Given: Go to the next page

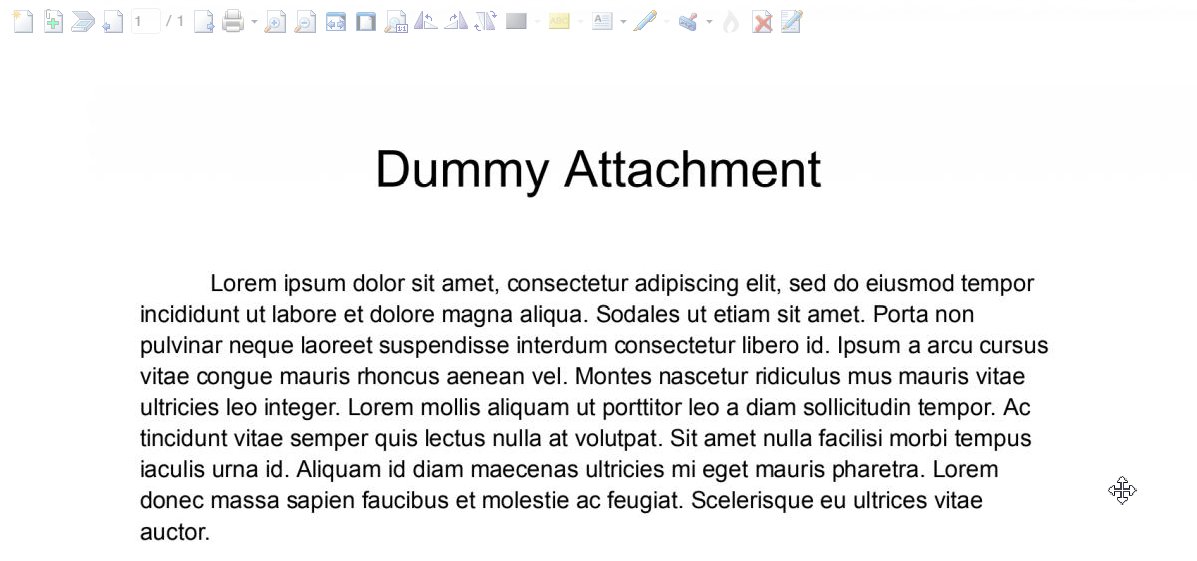Looking at the screenshot, I should pyautogui.click(x=204, y=21).
